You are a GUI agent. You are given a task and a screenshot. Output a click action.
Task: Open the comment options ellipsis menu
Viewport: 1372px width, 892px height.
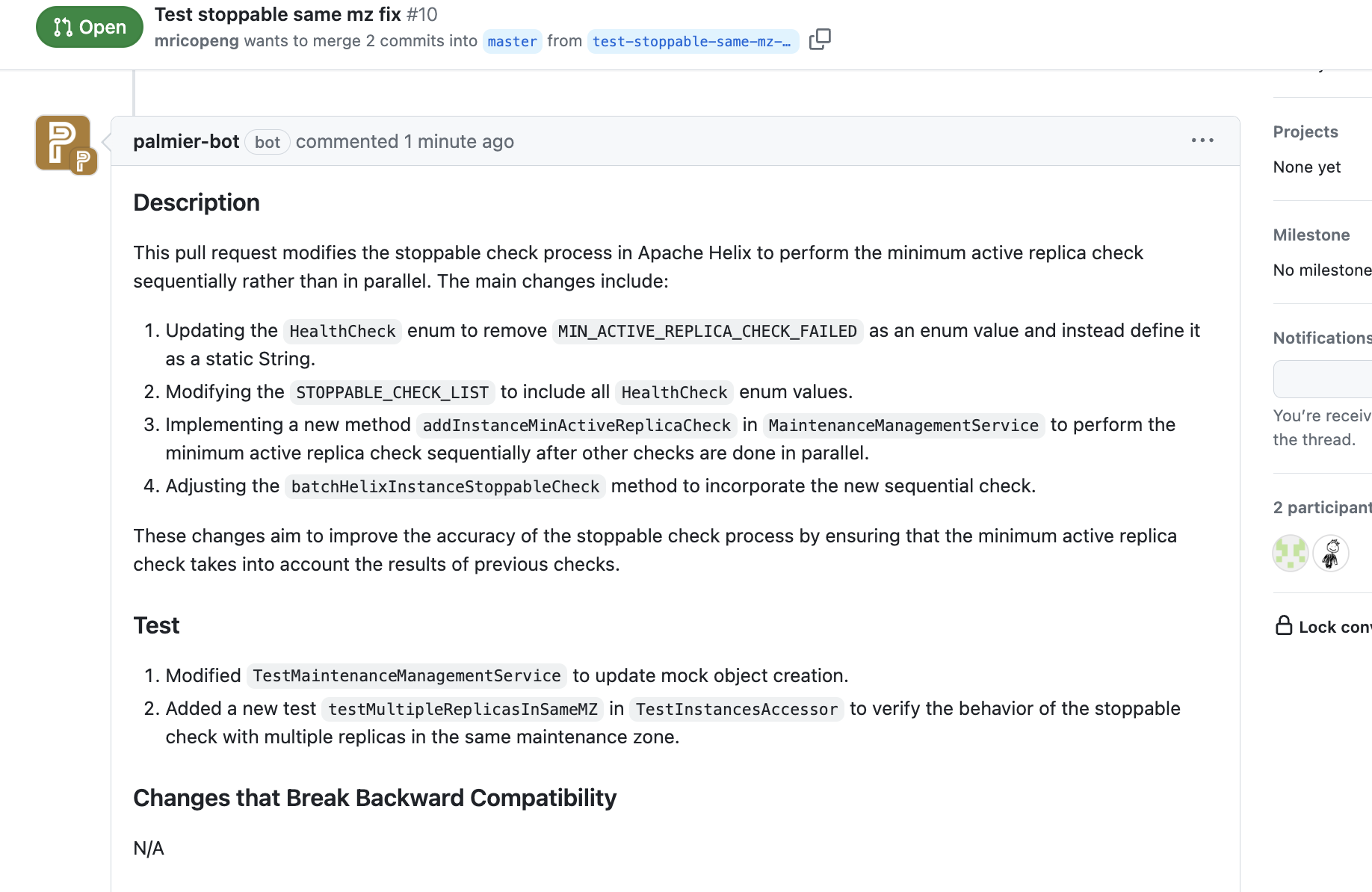coord(1202,140)
